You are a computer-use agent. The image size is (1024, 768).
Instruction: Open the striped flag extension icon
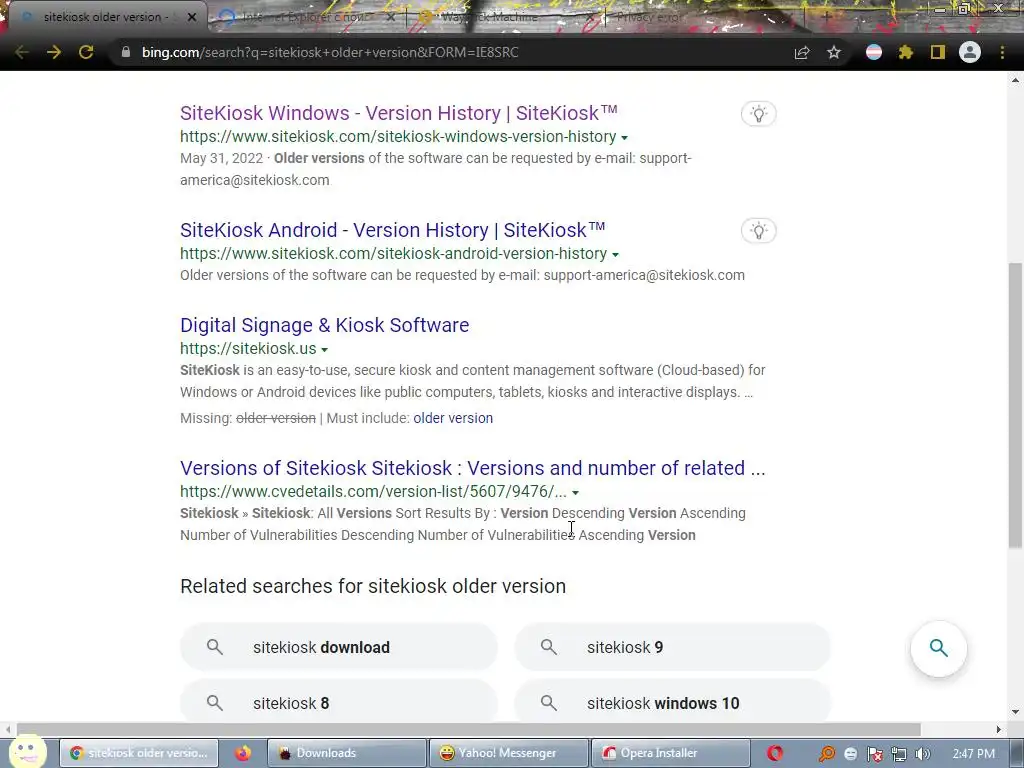(874, 52)
